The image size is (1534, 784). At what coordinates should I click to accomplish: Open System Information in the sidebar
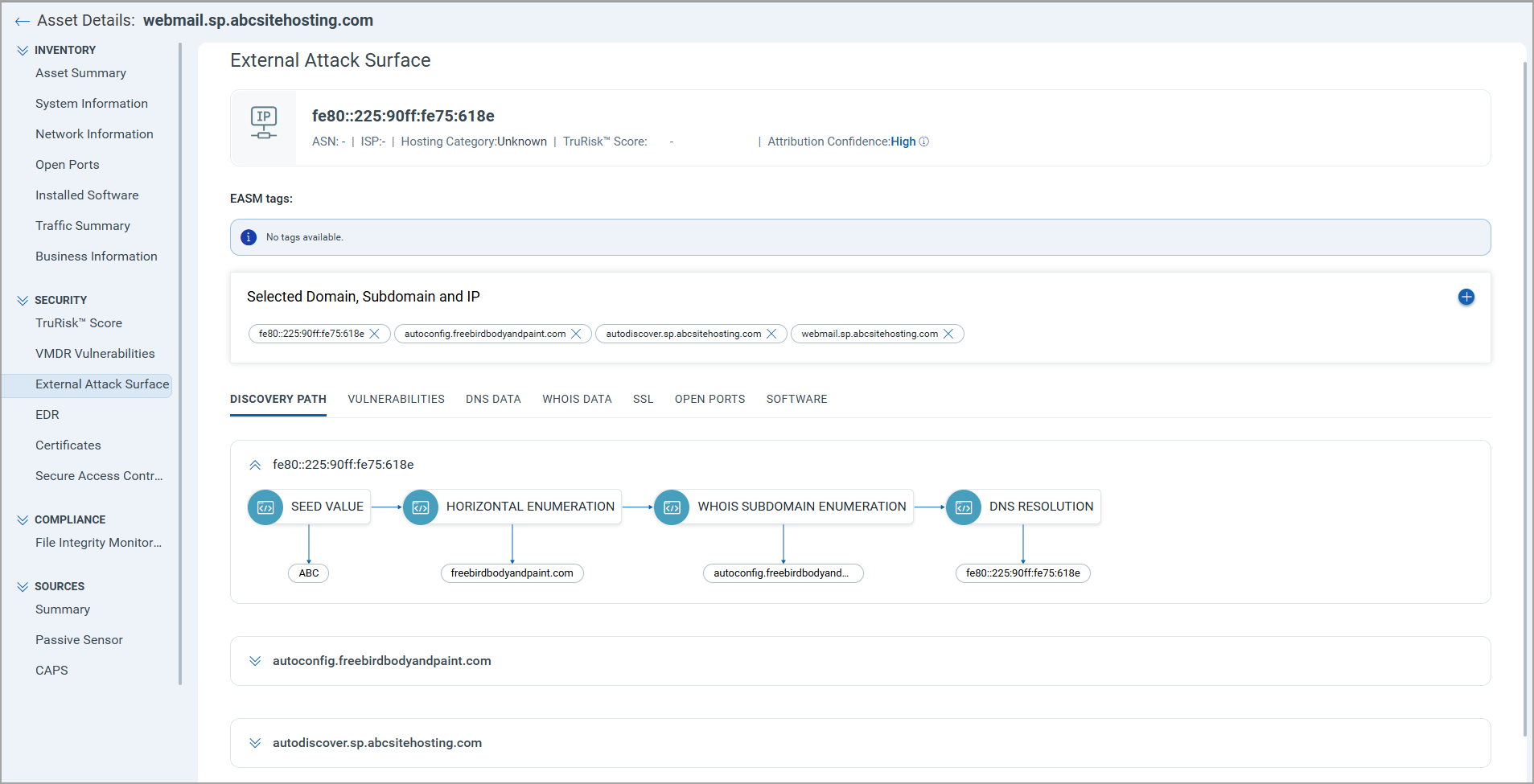click(x=92, y=104)
